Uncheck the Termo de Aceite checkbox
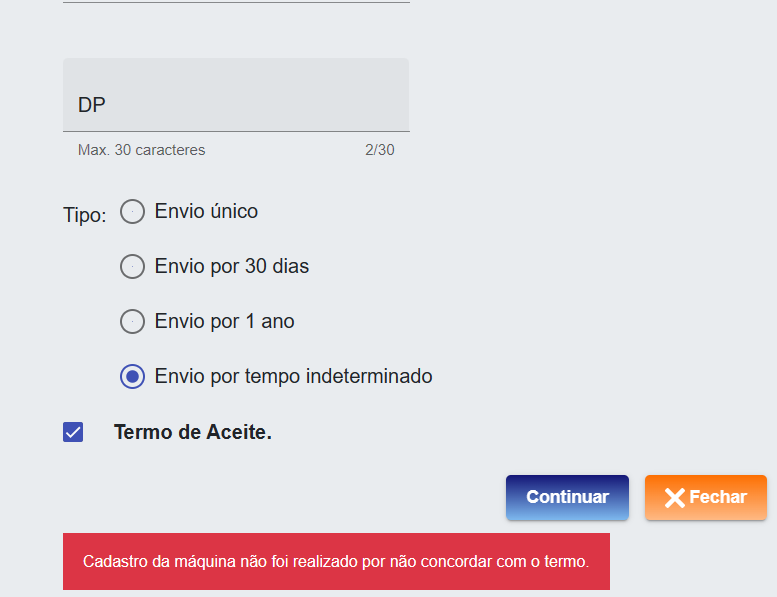The height and width of the screenshot is (597, 777). [73, 432]
